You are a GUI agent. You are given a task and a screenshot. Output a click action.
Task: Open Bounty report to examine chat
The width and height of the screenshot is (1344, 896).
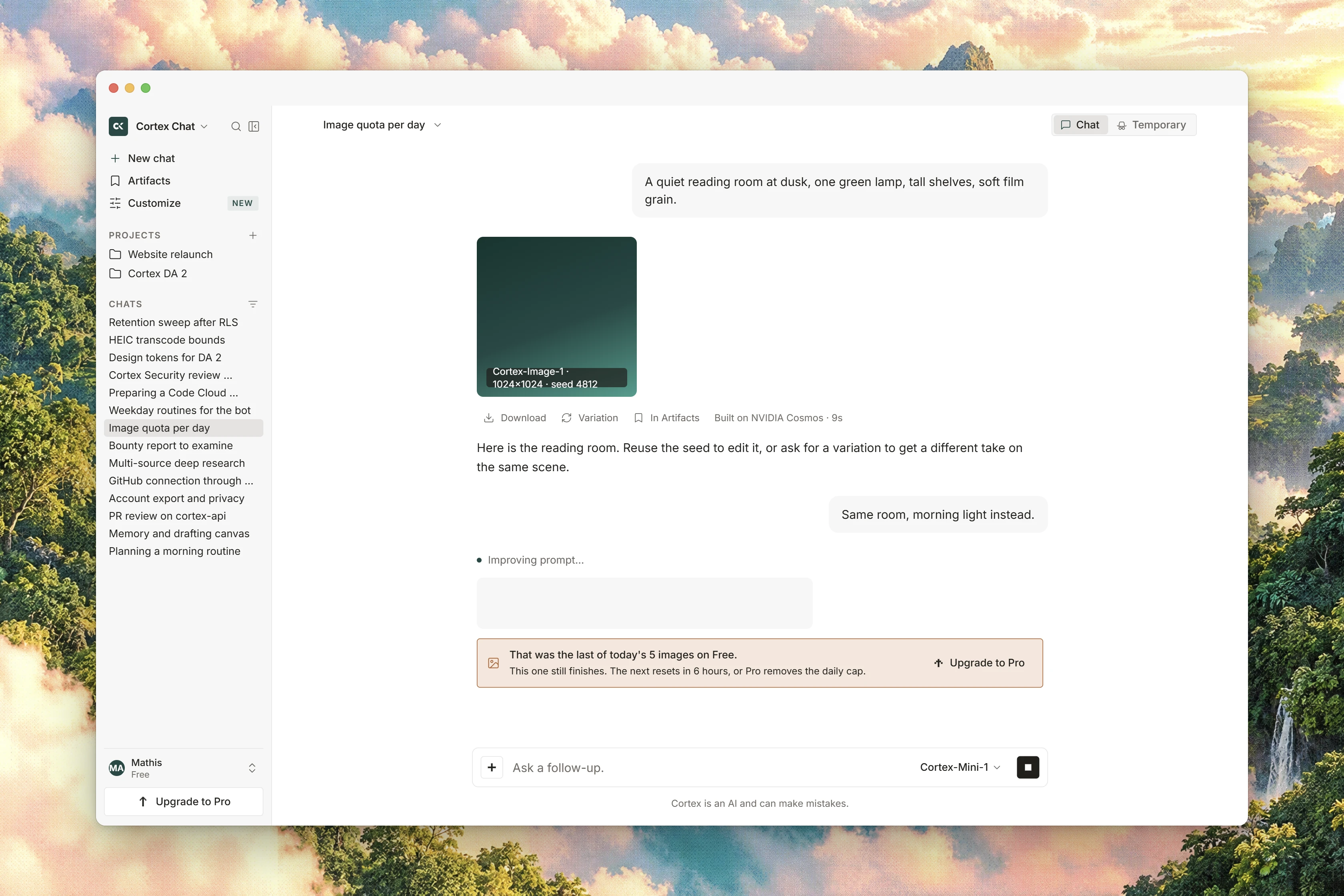184,446
